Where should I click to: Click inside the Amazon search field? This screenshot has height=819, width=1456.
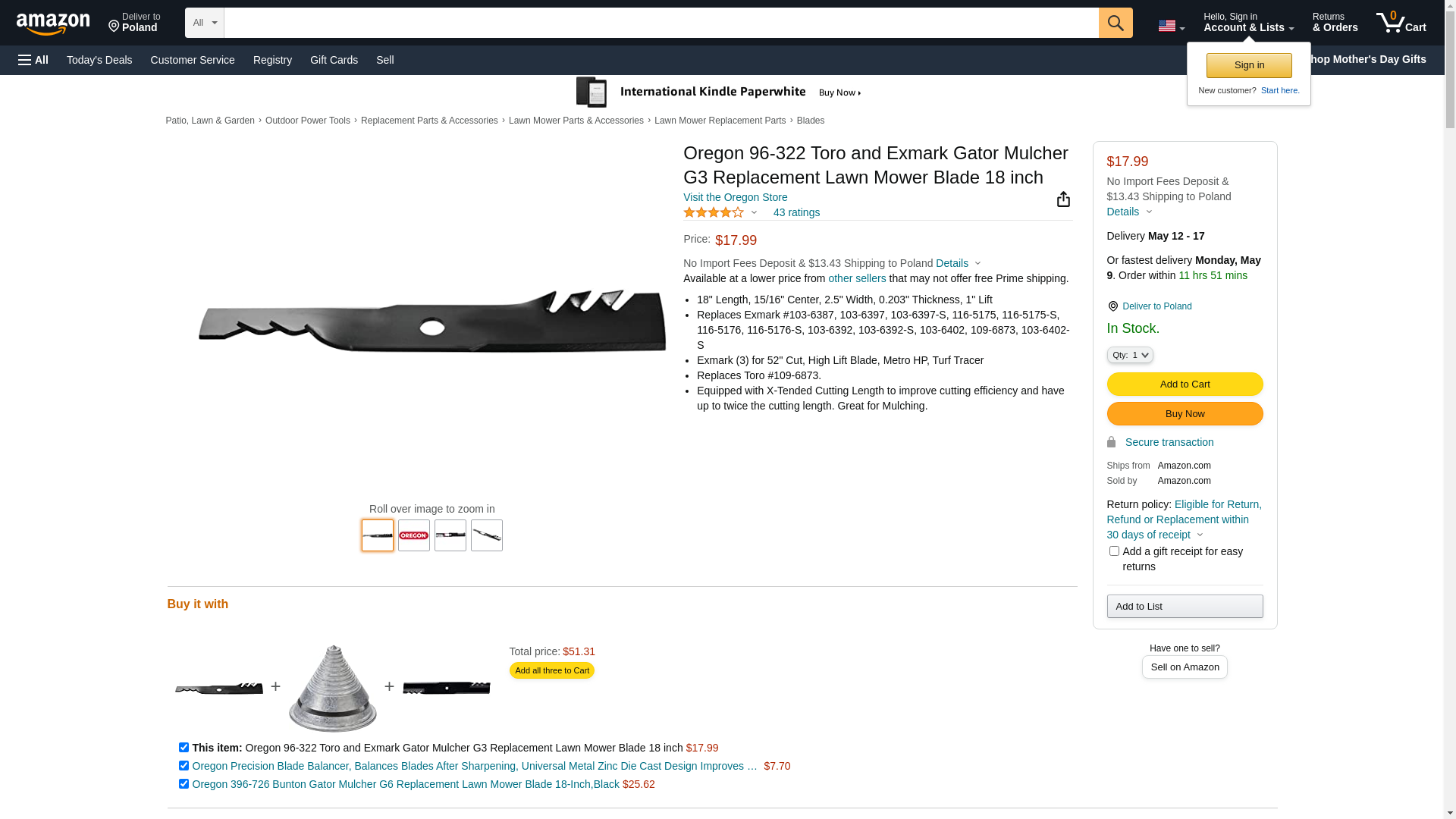(x=661, y=23)
